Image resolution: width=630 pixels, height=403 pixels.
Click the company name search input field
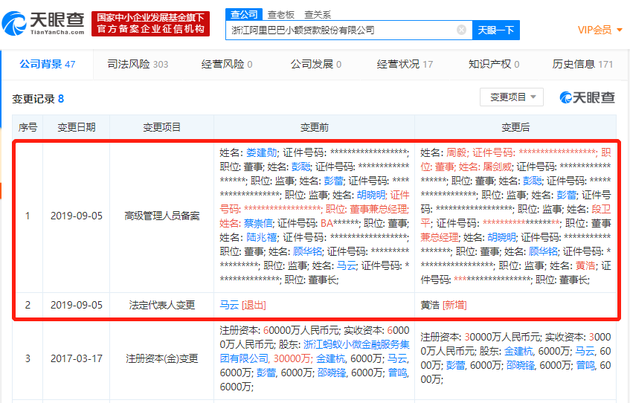tap(349, 30)
